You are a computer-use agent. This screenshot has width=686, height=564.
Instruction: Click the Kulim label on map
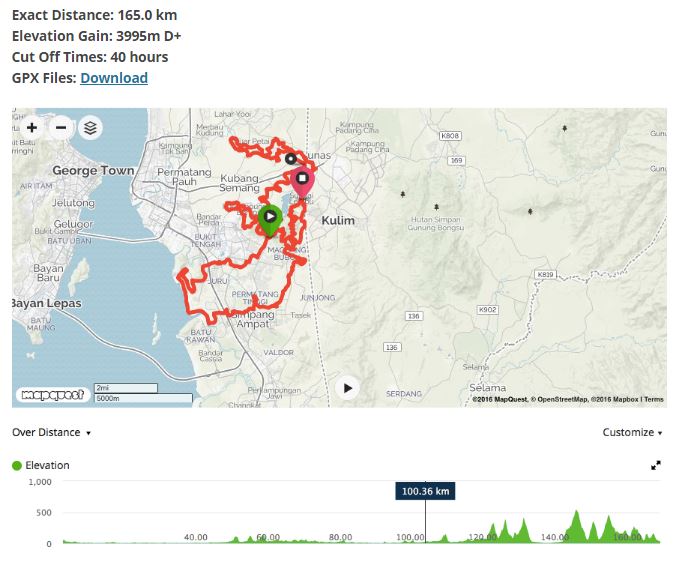pyautogui.click(x=338, y=220)
